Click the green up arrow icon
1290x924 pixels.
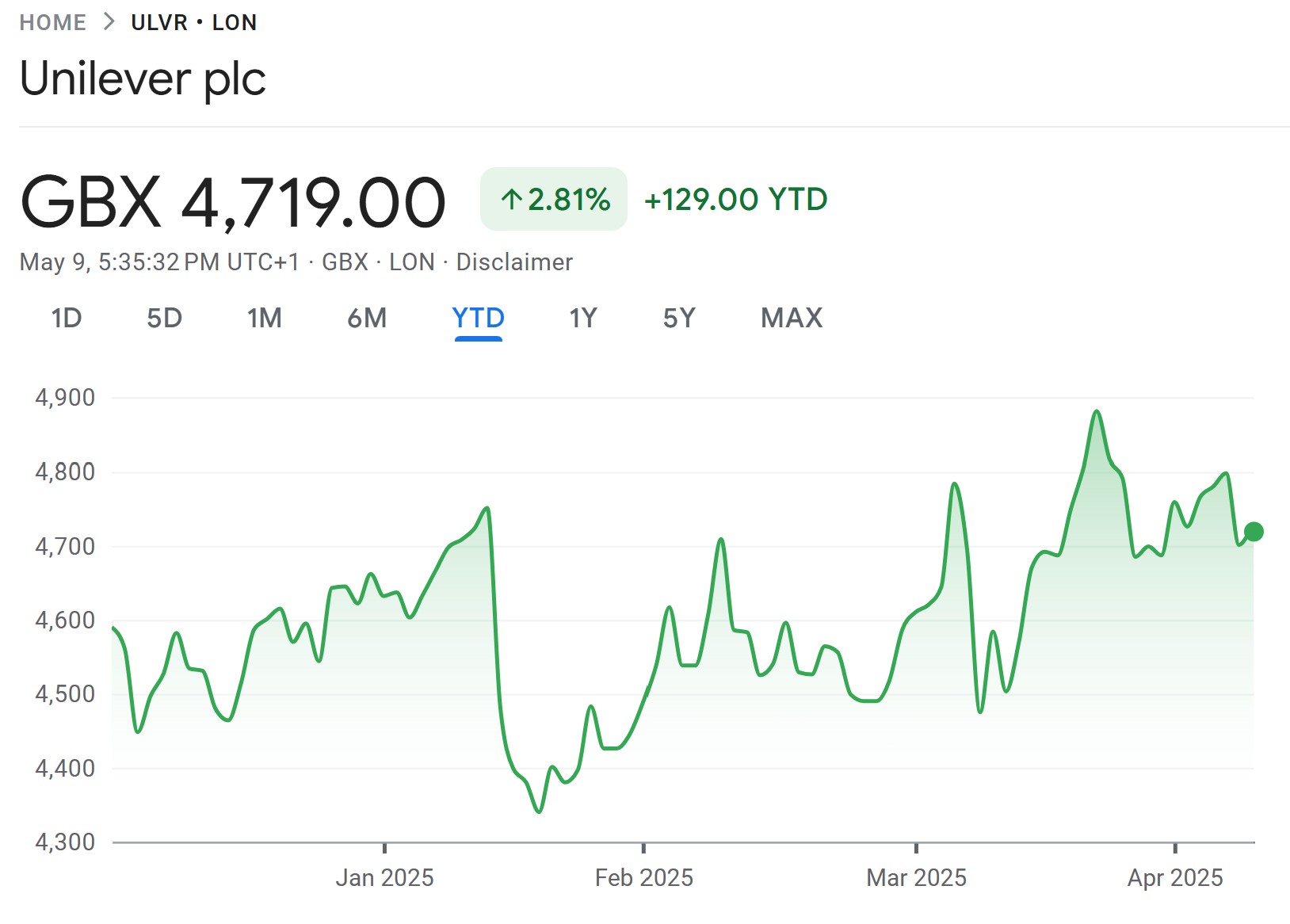click(512, 200)
